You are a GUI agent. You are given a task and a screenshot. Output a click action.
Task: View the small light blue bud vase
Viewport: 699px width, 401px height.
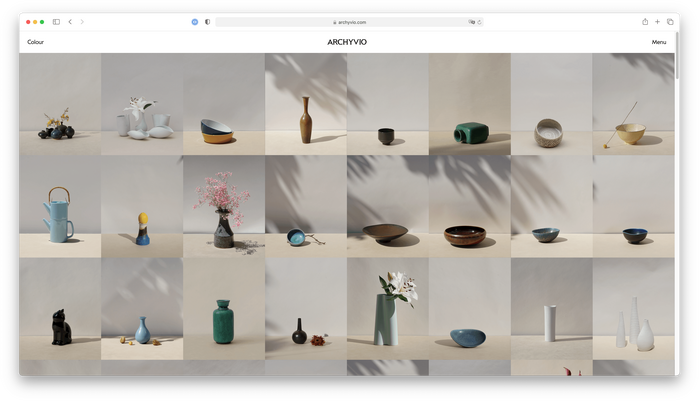tap(142, 309)
